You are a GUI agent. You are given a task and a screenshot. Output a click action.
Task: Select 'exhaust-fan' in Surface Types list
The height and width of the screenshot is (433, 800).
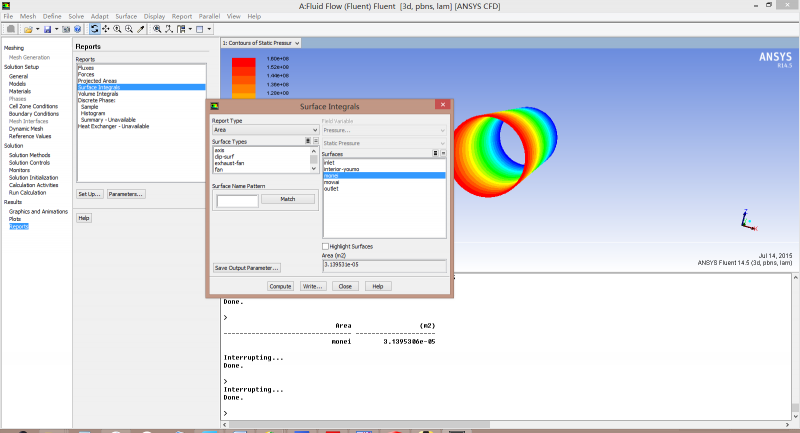[x=262, y=163]
